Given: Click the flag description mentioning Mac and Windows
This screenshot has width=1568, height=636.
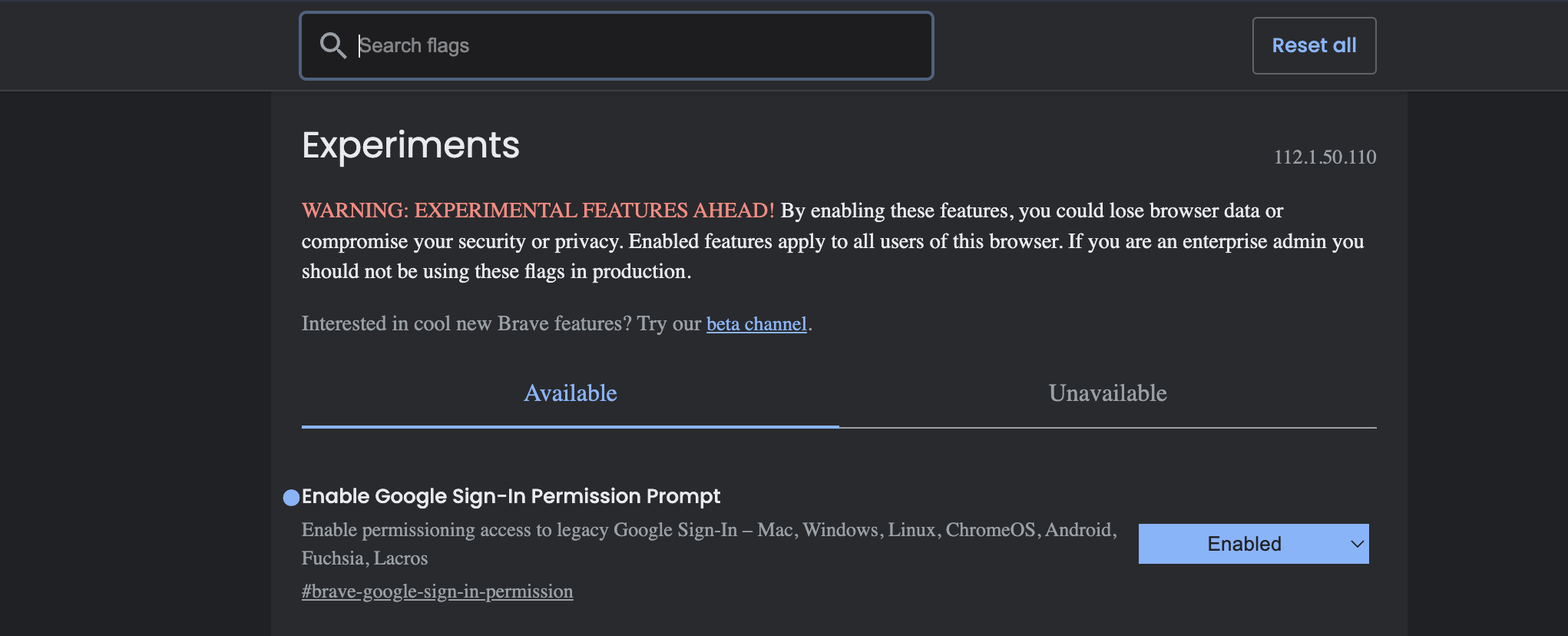Looking at the screenshot, I should (709, 529).
